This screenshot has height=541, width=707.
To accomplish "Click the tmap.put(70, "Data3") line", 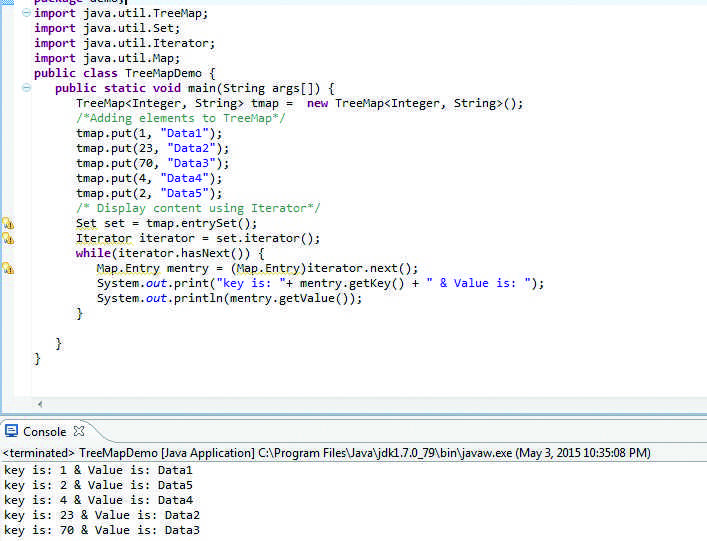I will coord(152,163).
